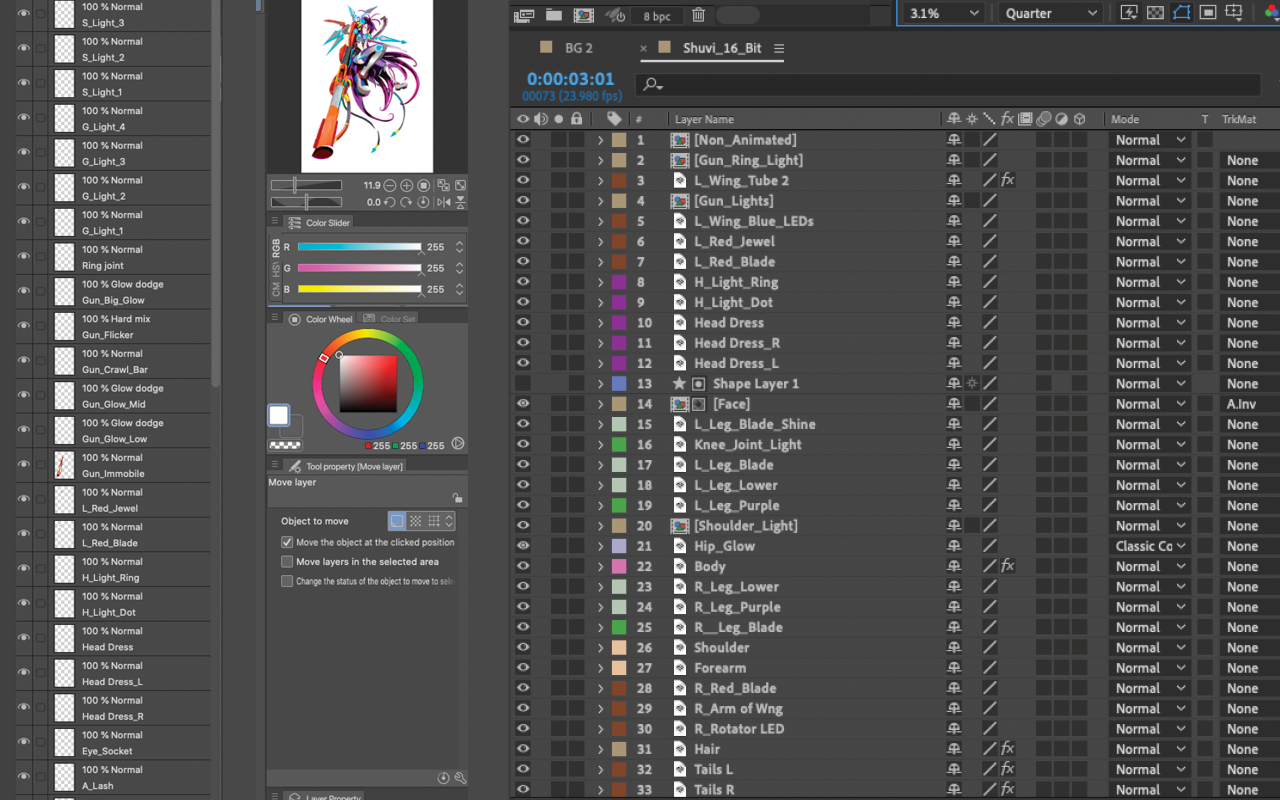Toggle the effects switch on L_Wing_Tube 2
This screenshot has height=800, width=1280.
(x=1007, y=181)
